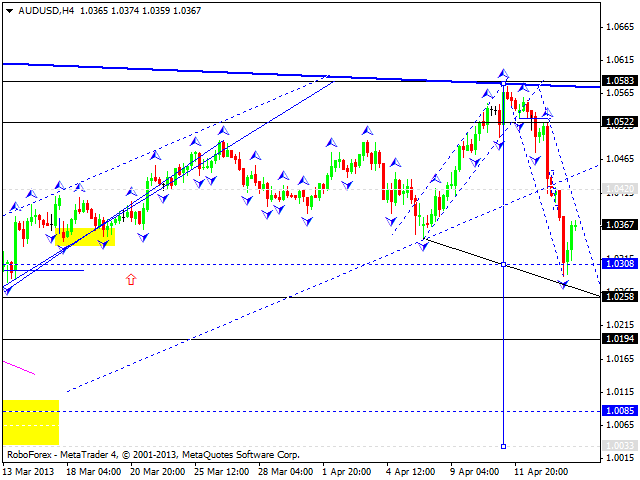Image resolution: width=640 pixels, height=480 pixels.
Task: Click the 1.0583 price level label
Action: point(620,81)
